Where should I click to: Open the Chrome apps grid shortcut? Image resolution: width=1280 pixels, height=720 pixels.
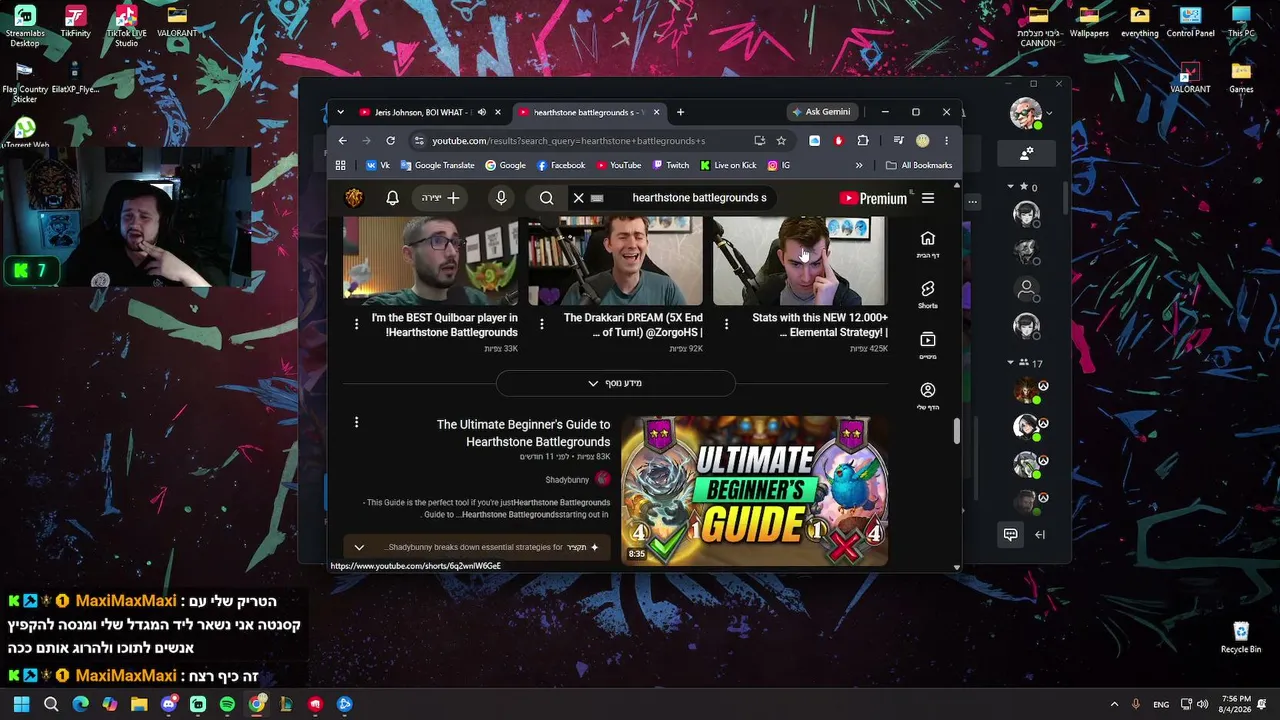[x=340, y=165]
